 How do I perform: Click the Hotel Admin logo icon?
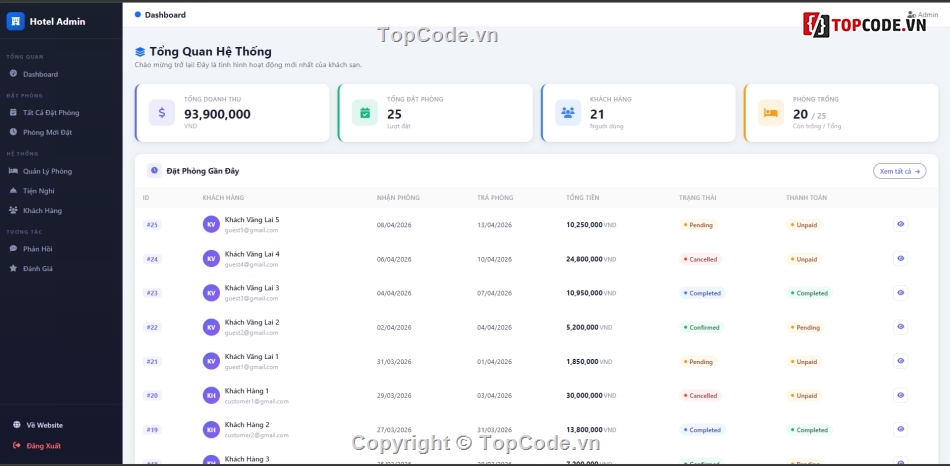coord(16,21)
